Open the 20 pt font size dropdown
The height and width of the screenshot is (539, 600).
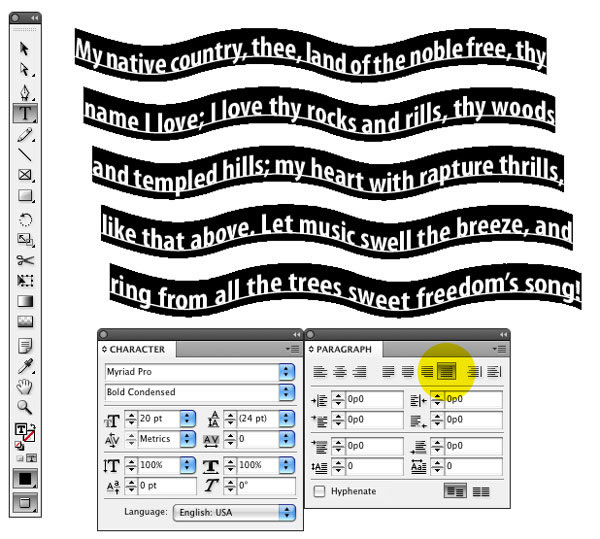188,418
